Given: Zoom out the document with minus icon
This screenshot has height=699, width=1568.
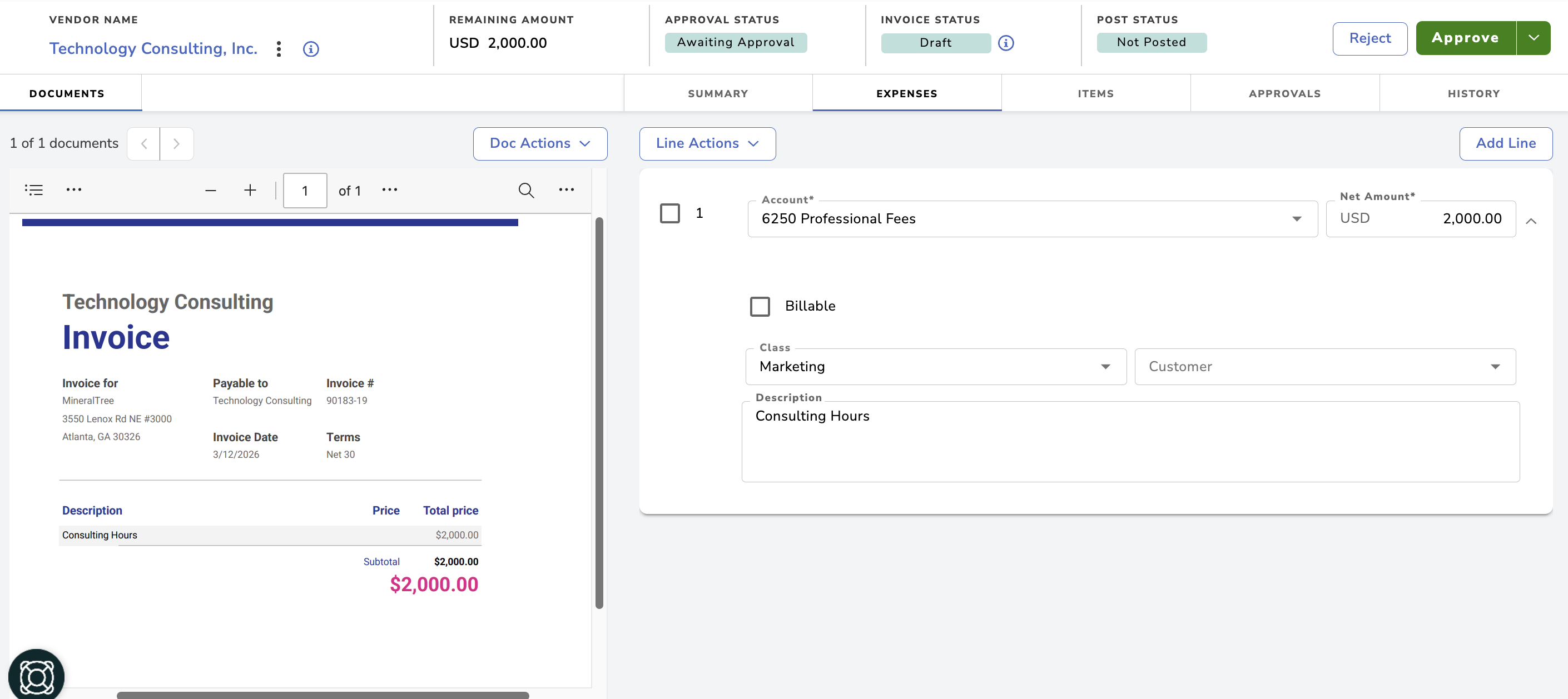Looking at the screenshot, I should pos(211,191).
